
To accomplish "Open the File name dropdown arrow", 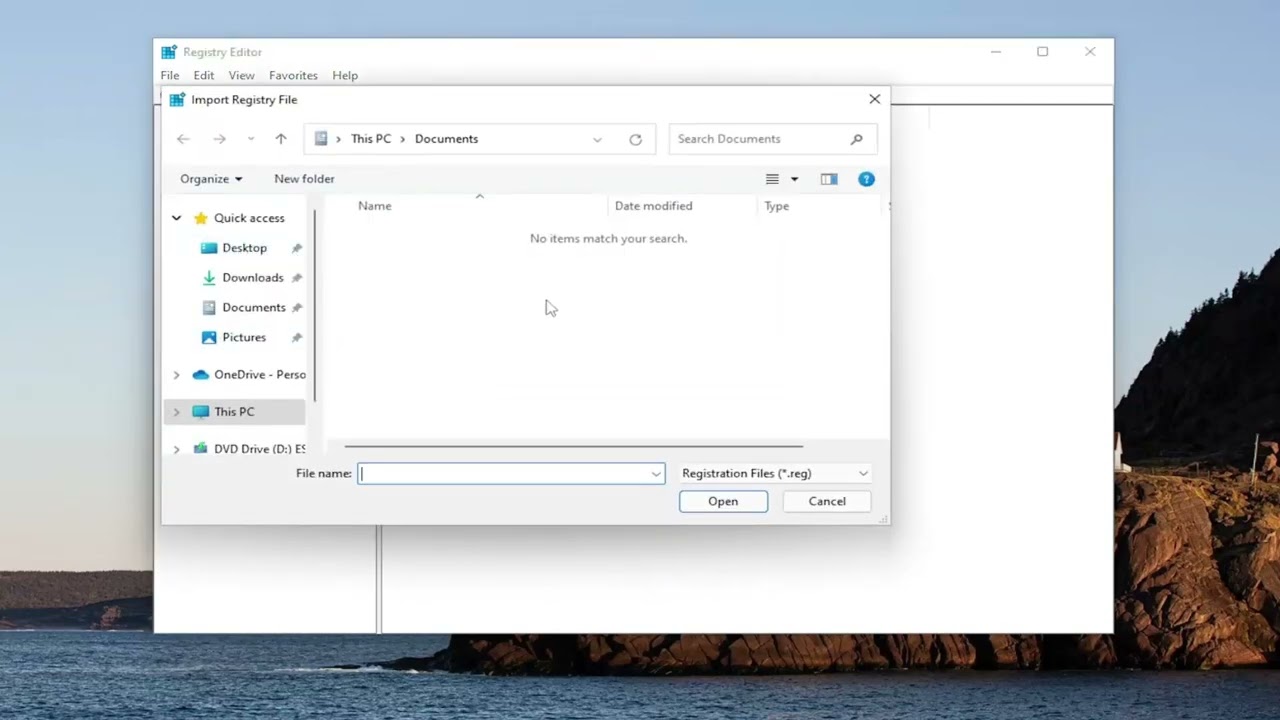I will pos(657,474).
